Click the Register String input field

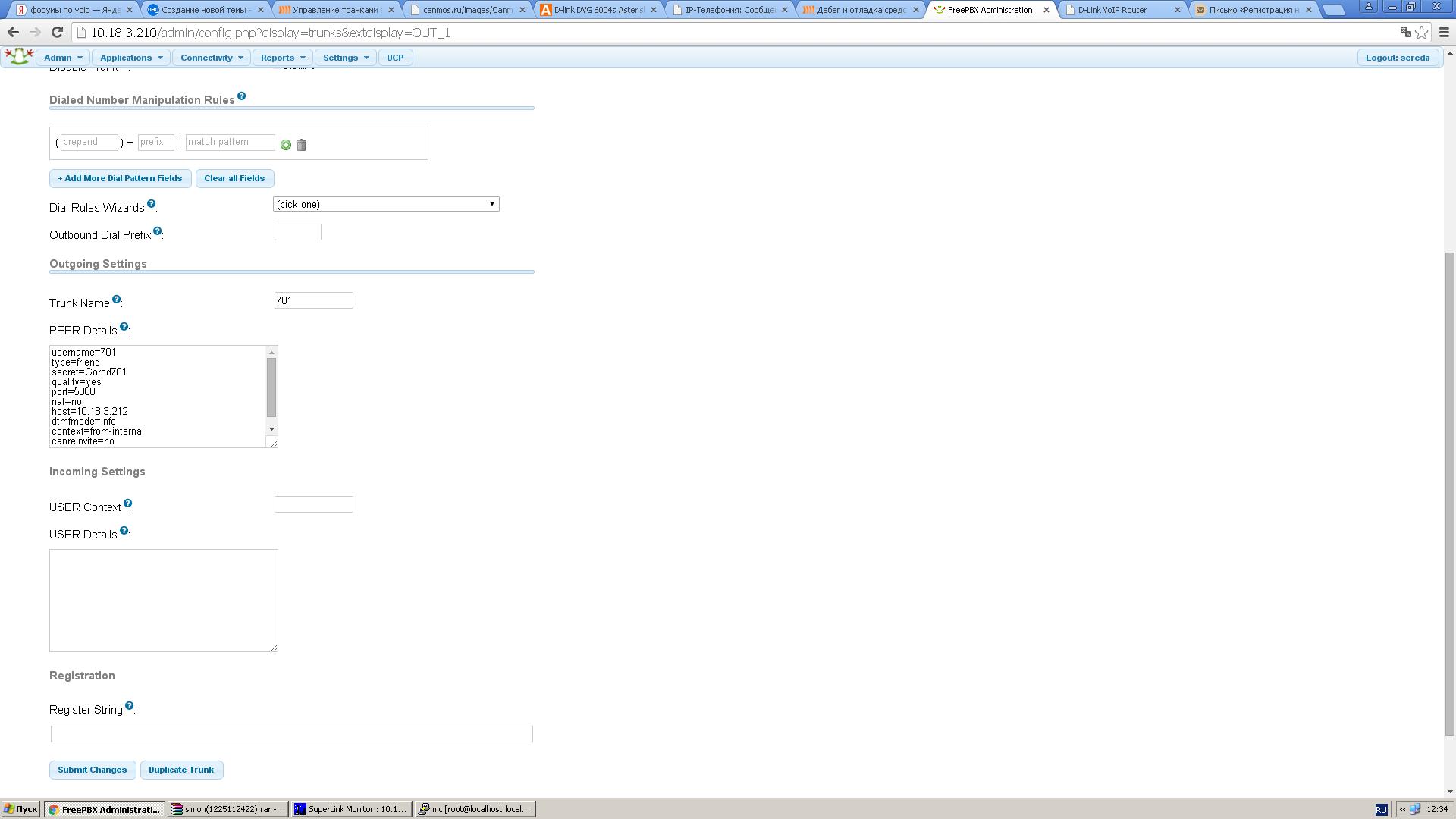tap(291, 734)
